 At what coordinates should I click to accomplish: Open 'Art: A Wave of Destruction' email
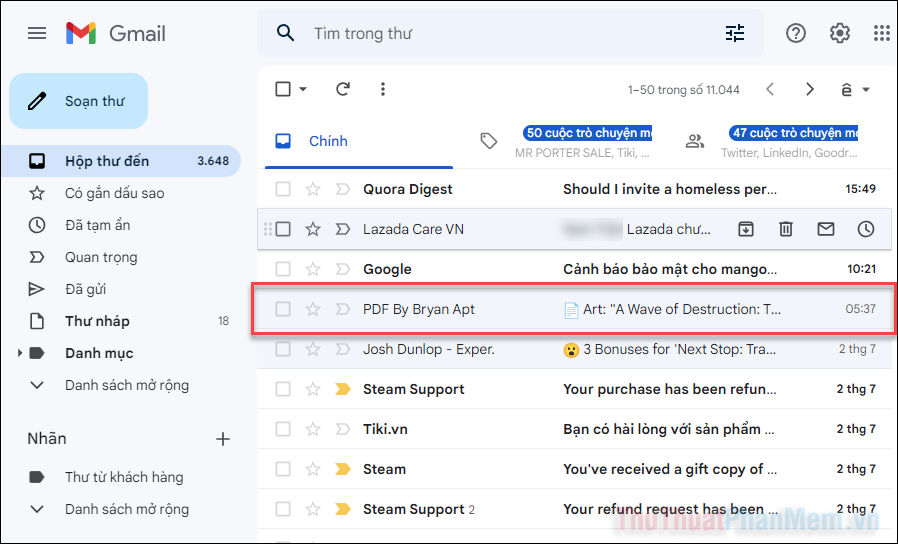click(x=574, y=309)
